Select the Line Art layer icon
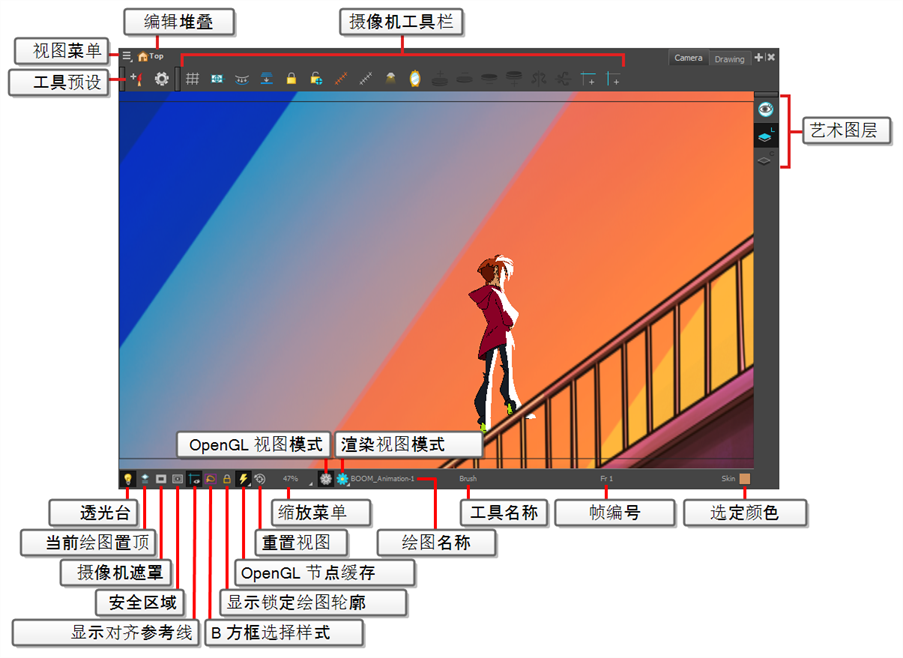Image resolution: width=903 pixels, height=658 pixels. coord(765,137)
